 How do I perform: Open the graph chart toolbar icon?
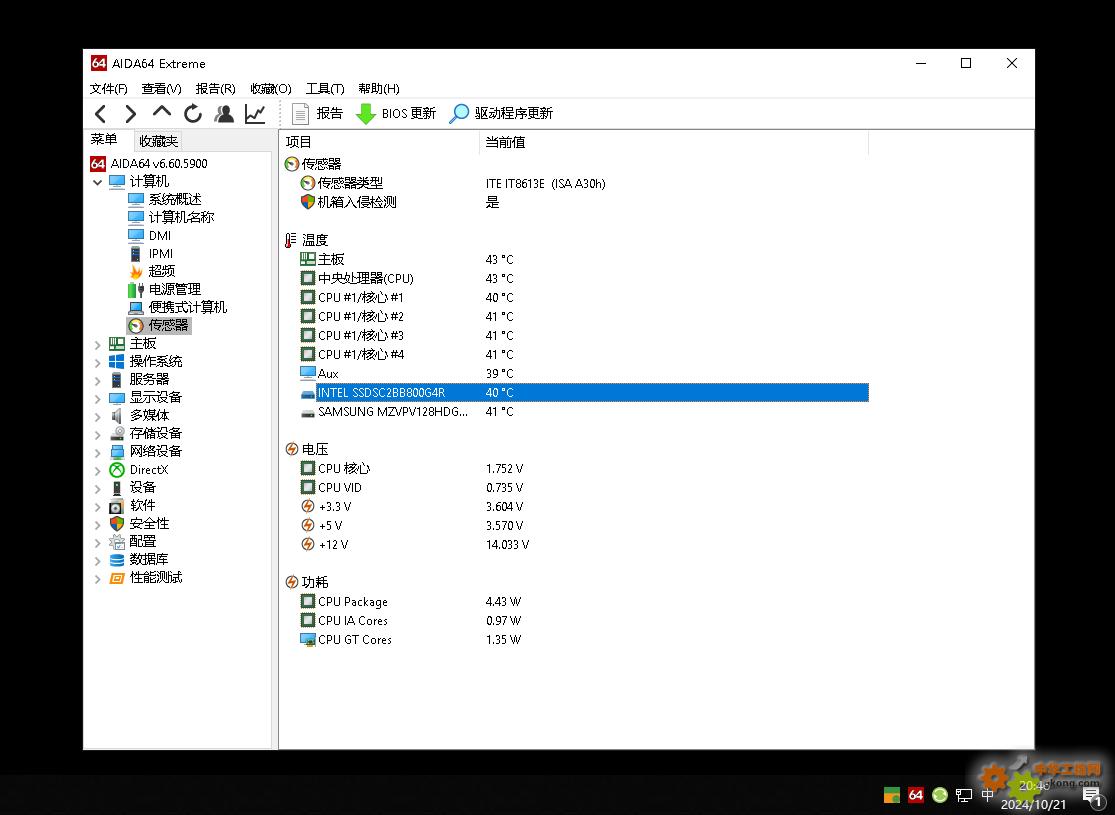click(x=255, y=114)
